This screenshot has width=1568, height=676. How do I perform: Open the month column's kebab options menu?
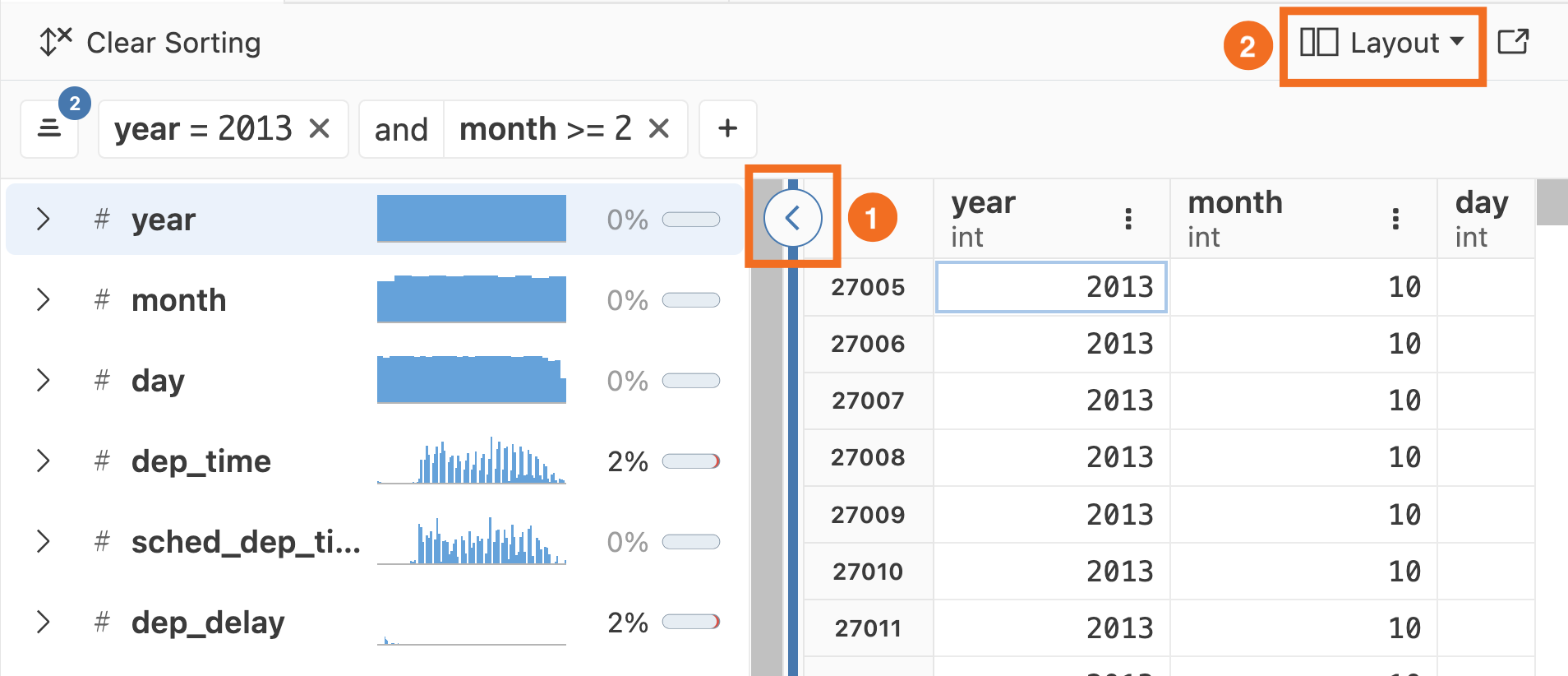(1395, 219)
